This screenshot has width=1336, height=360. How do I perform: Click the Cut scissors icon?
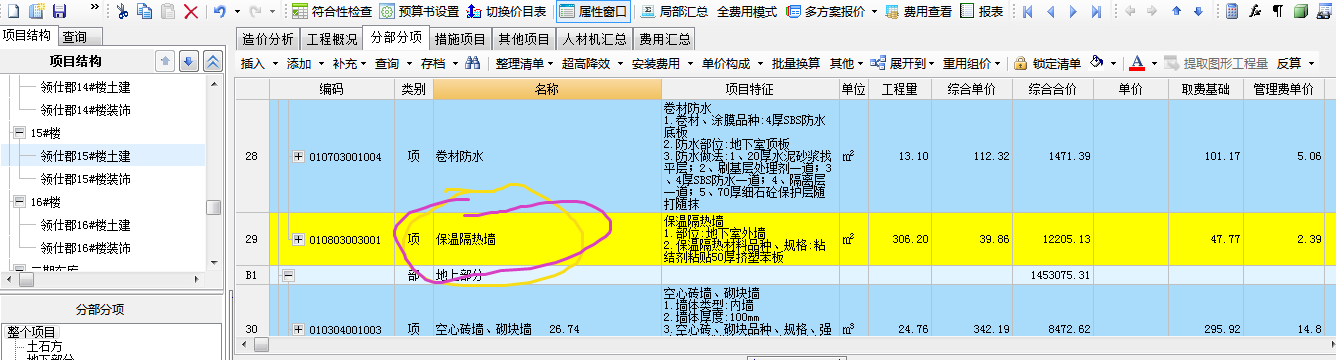point(122,12)
